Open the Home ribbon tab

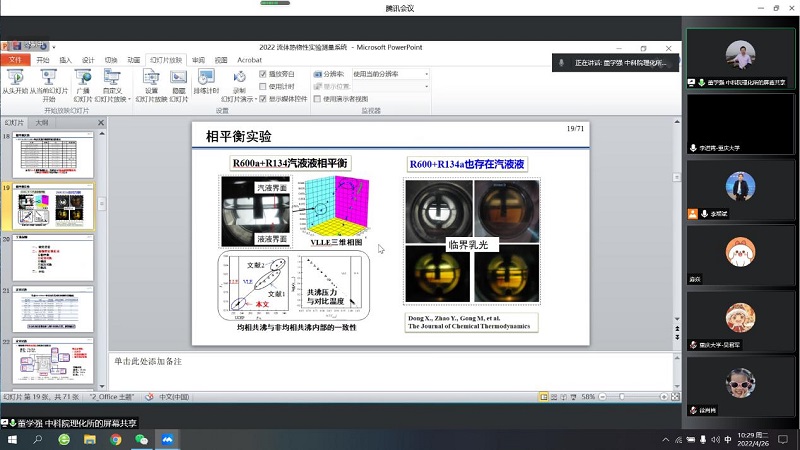coord(43,60)
